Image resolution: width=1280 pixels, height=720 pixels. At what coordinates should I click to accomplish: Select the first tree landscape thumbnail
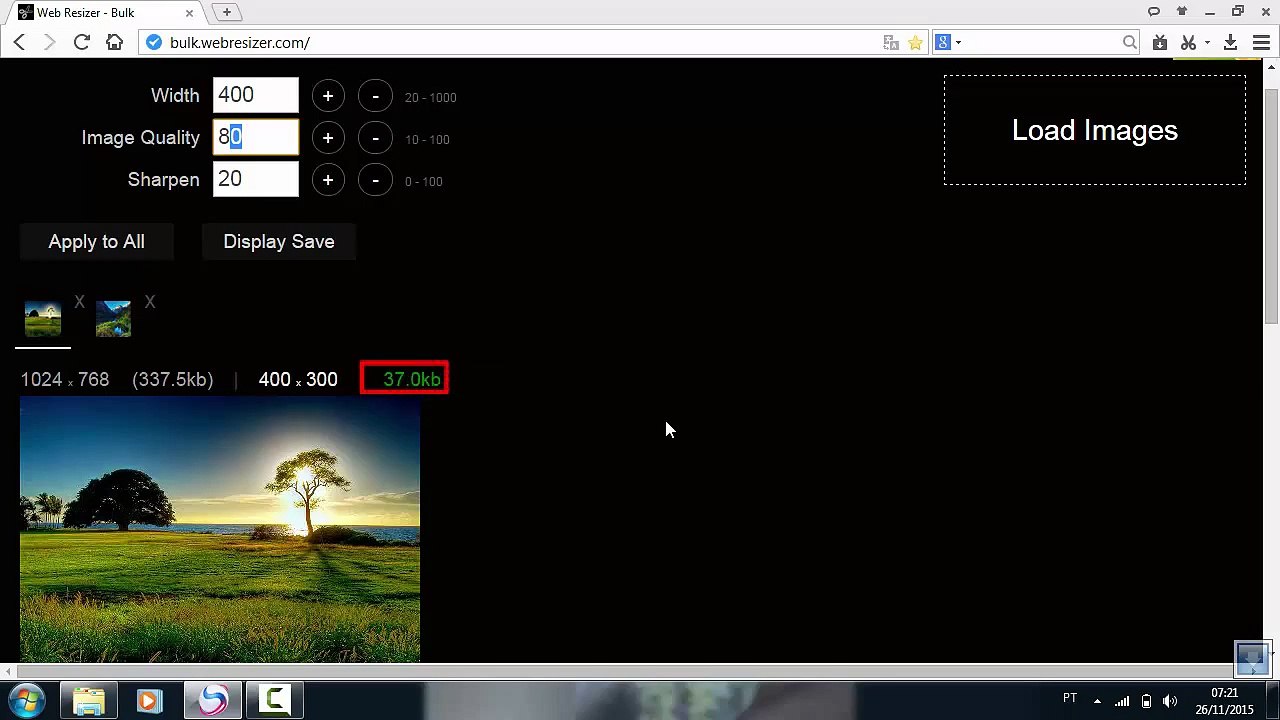(x=43, y=319)
